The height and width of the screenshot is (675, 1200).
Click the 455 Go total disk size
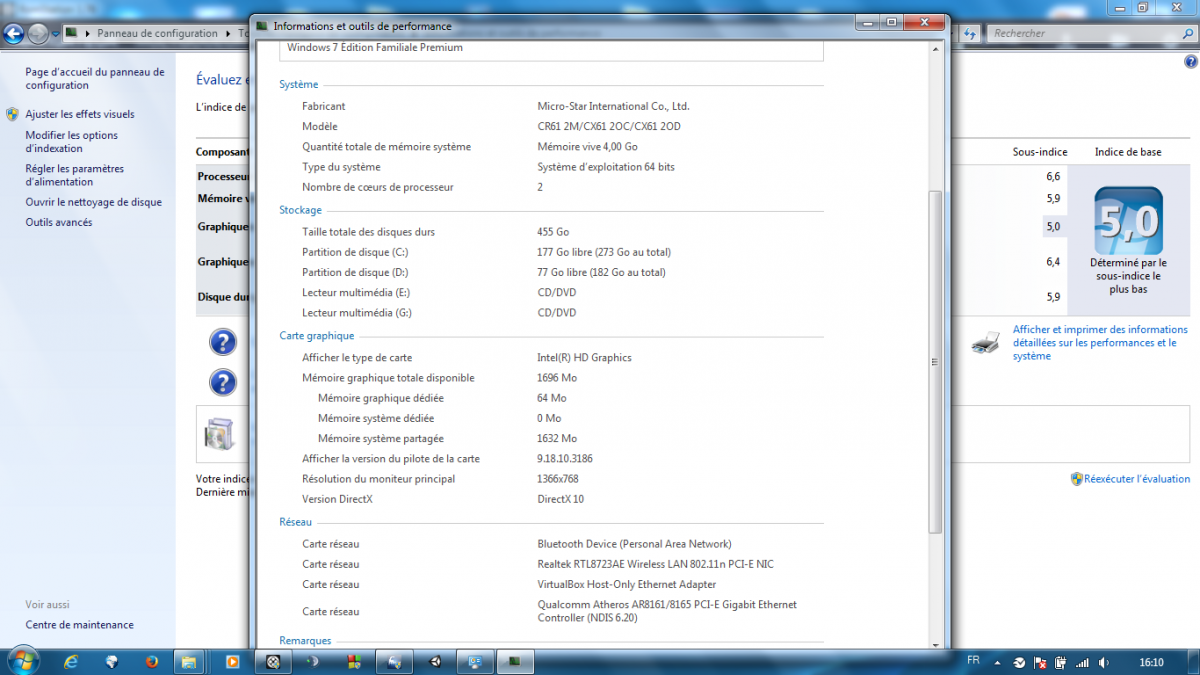click(553, 232)
